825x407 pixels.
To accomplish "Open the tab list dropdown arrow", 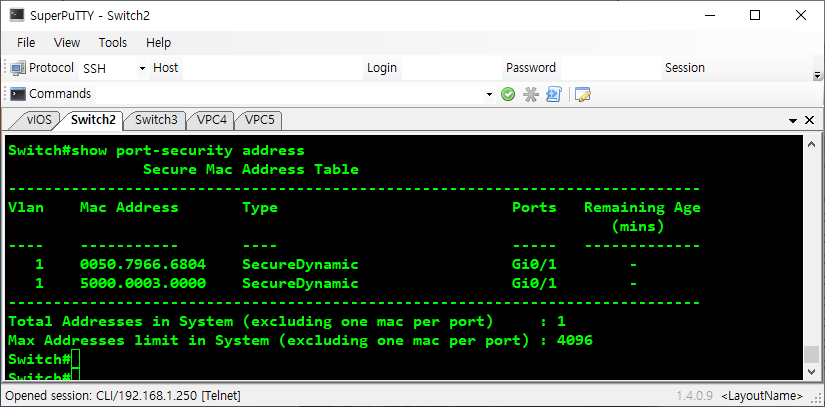I will pyautogui.click(x=793, y=121).
